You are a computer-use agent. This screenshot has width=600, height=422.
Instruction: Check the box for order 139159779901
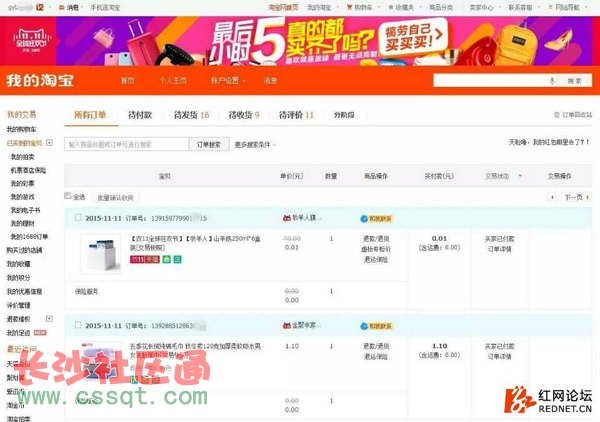pos(78,217)
